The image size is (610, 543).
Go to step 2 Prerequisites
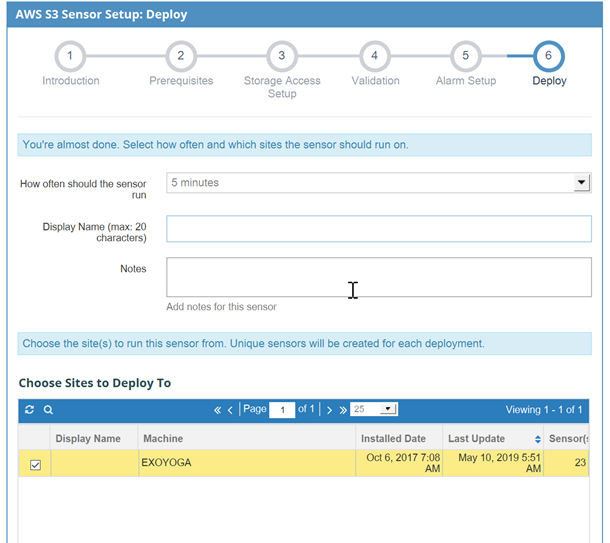tap(181, 56)
